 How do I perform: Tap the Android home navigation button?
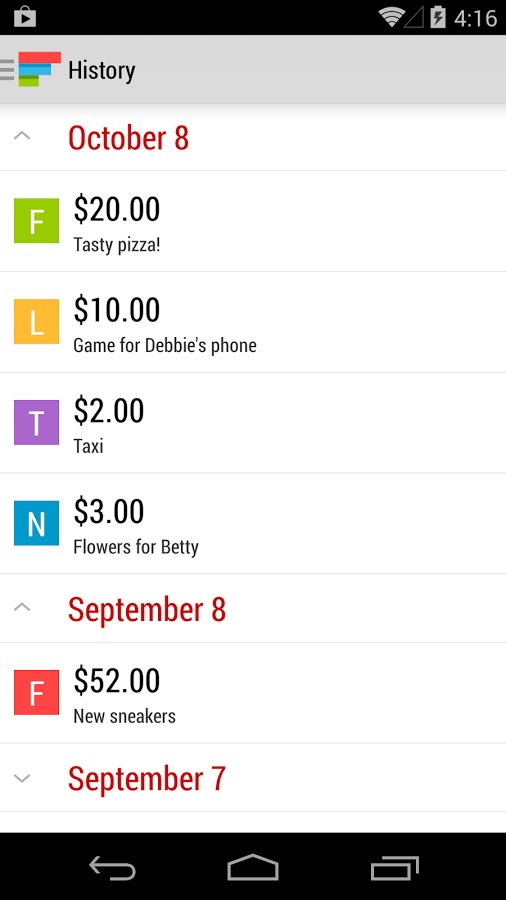tap(253, 867)
